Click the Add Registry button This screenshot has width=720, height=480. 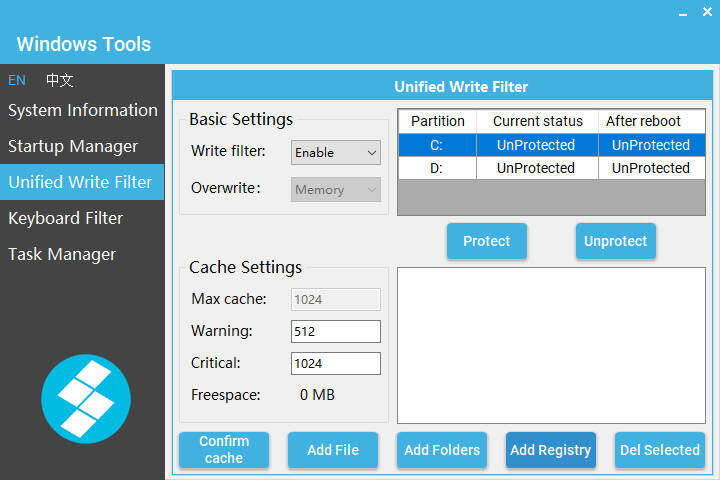tap(551, 450)
